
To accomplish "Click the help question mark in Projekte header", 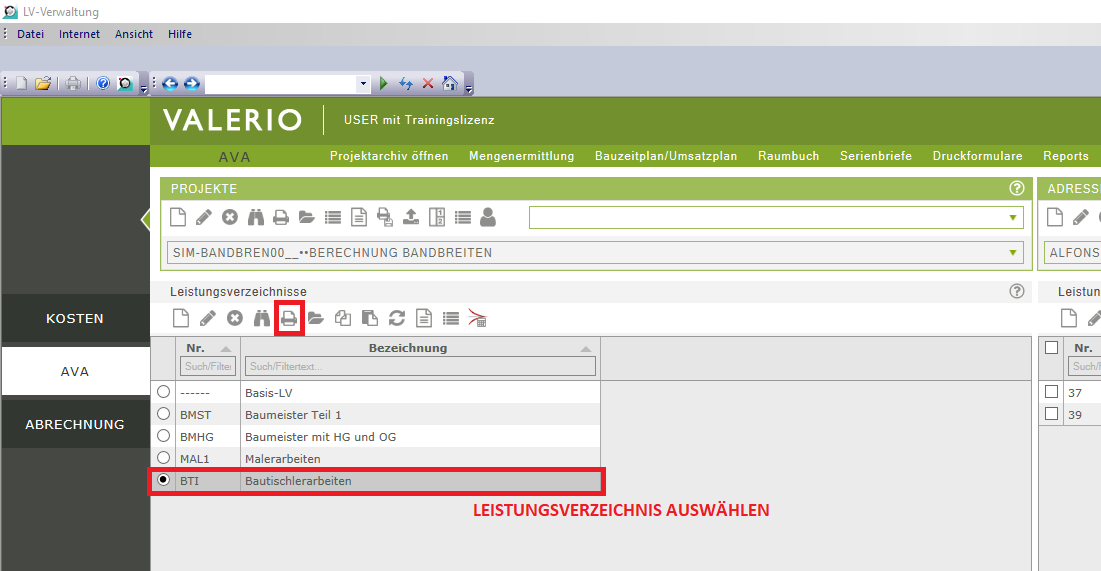I will click(1017, 188).
